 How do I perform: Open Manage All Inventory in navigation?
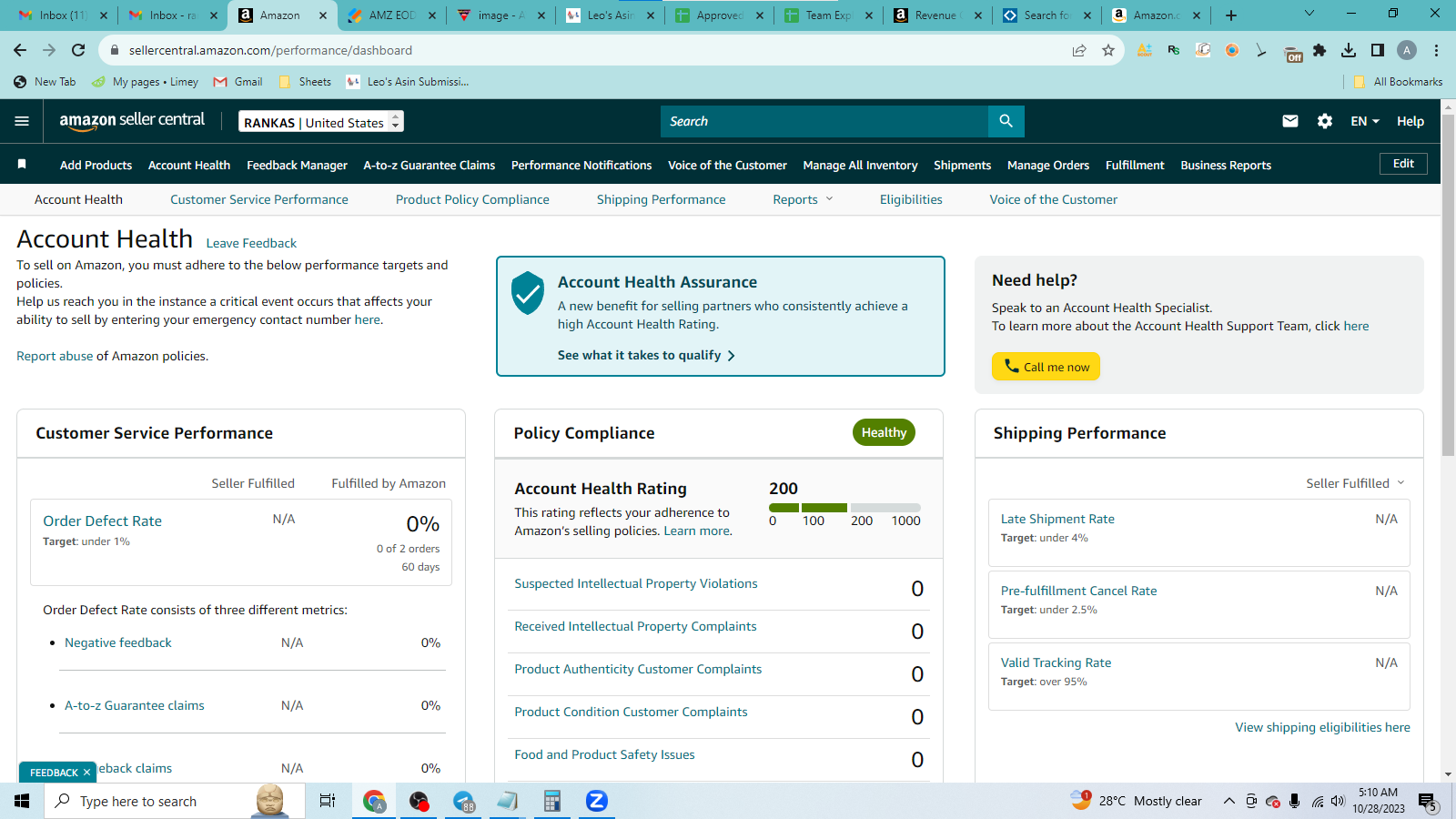tap(860, 165)
